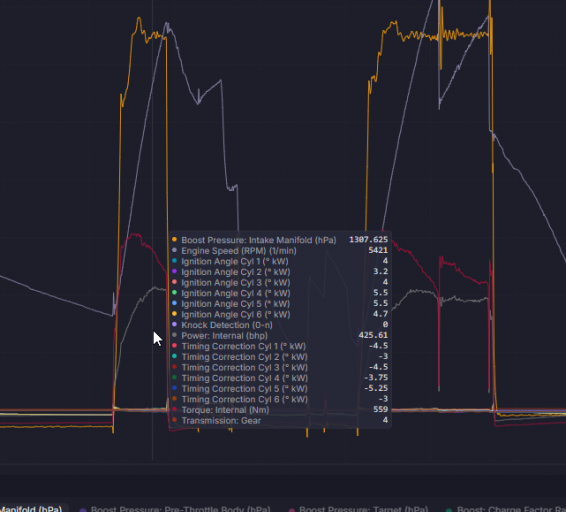Click the Cyl 4 correction value -3.75
Screen dimensions: 566x512
click(376, 378)
